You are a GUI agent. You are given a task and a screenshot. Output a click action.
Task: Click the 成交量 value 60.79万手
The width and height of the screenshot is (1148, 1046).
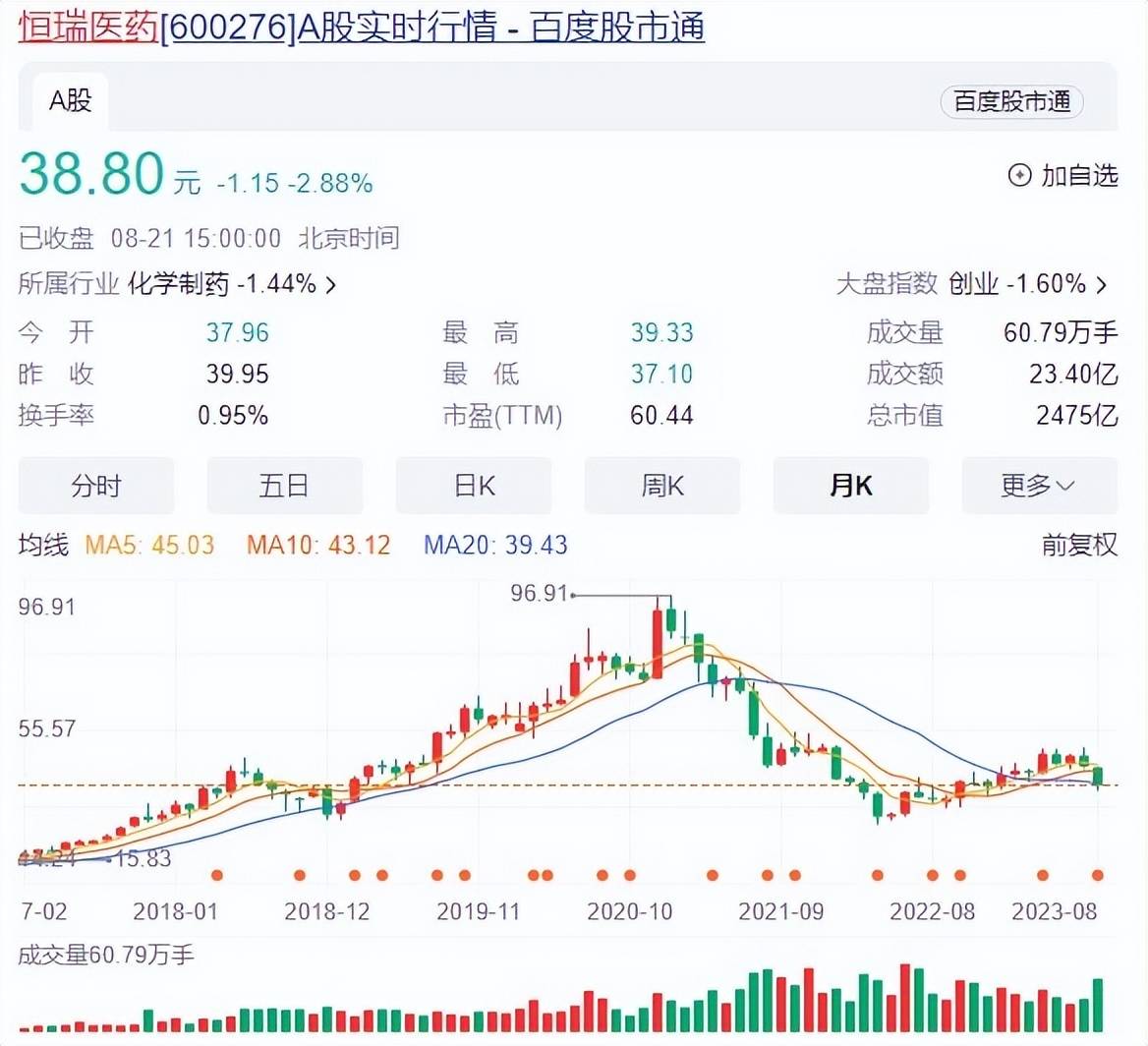tap(1061, 333)
